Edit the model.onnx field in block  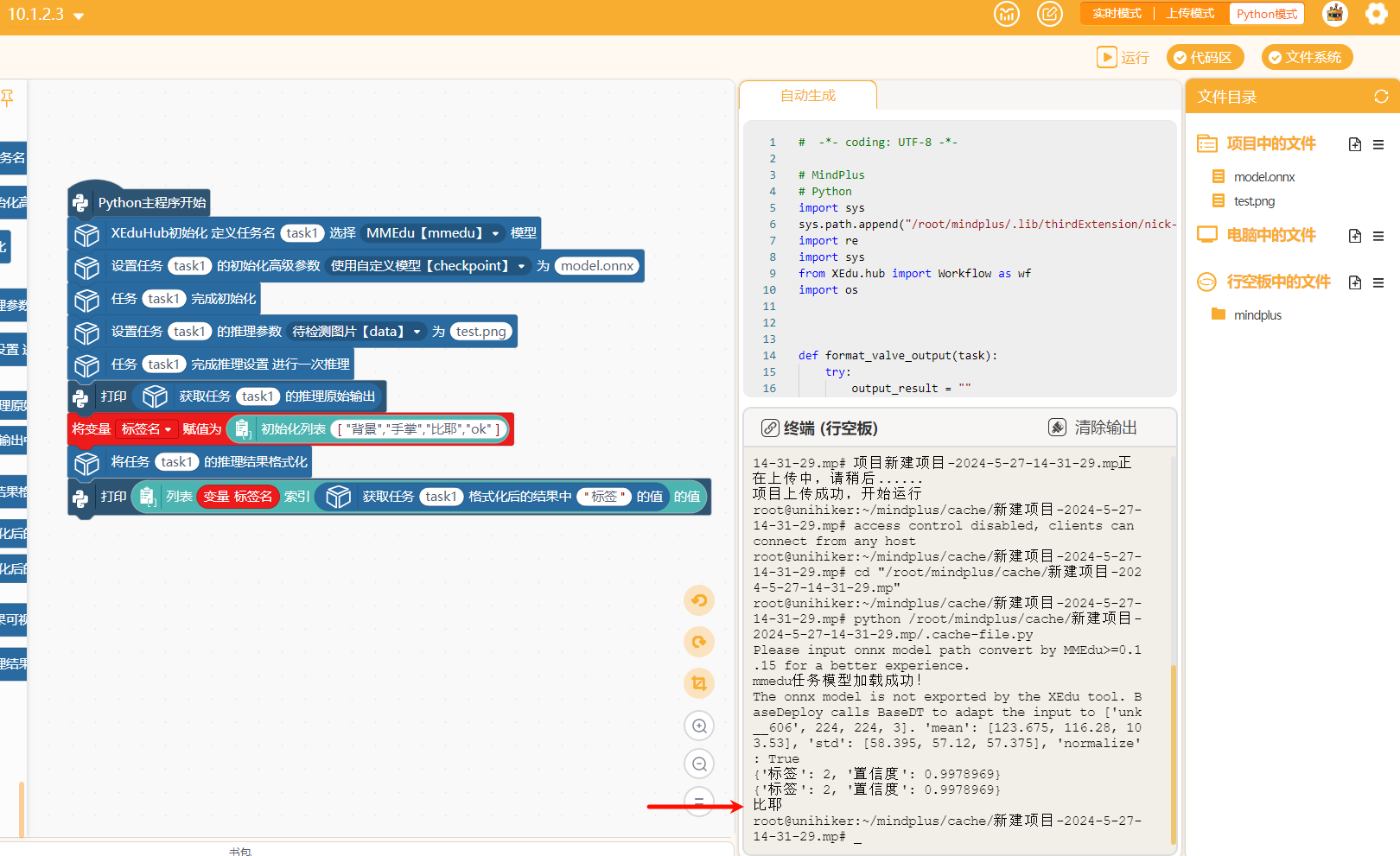point(597,266)
